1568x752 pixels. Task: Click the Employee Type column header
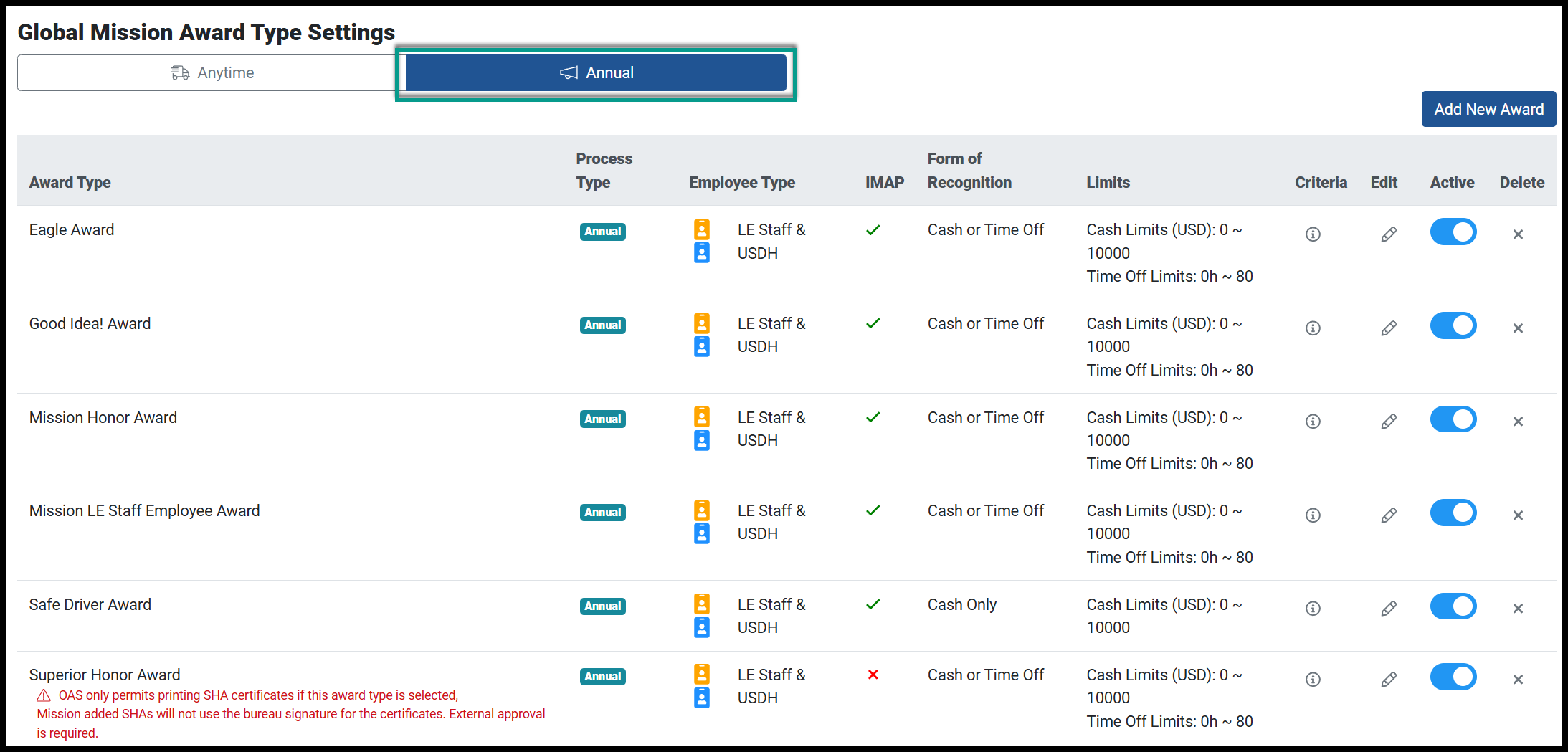click(742, 182)
